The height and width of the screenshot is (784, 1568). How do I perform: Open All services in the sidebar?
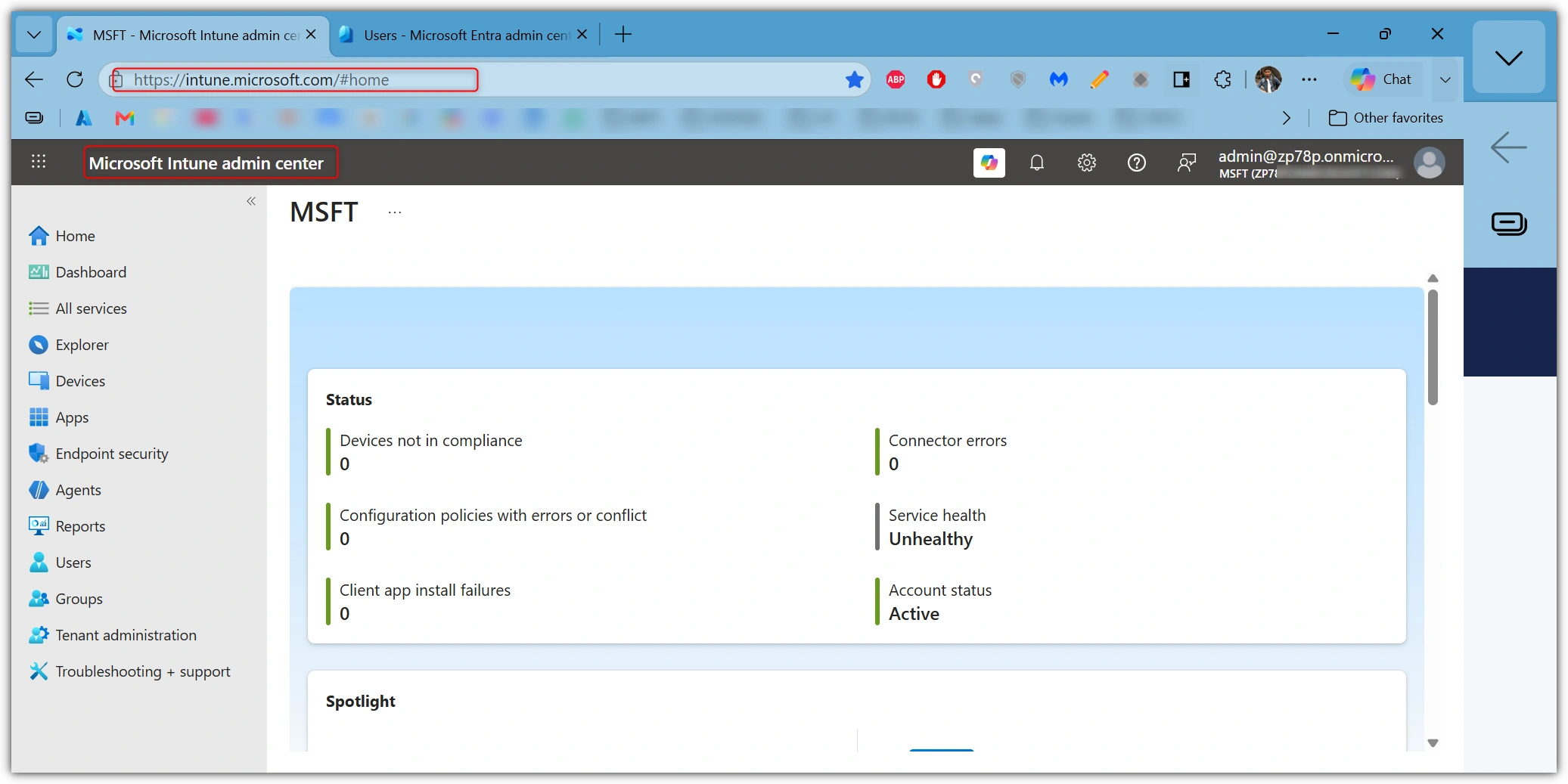pos(77,308)
